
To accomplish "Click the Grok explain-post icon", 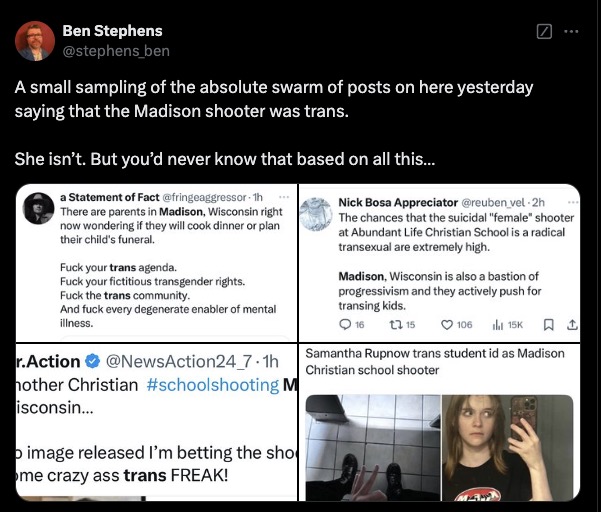I will tap(544, 31).
